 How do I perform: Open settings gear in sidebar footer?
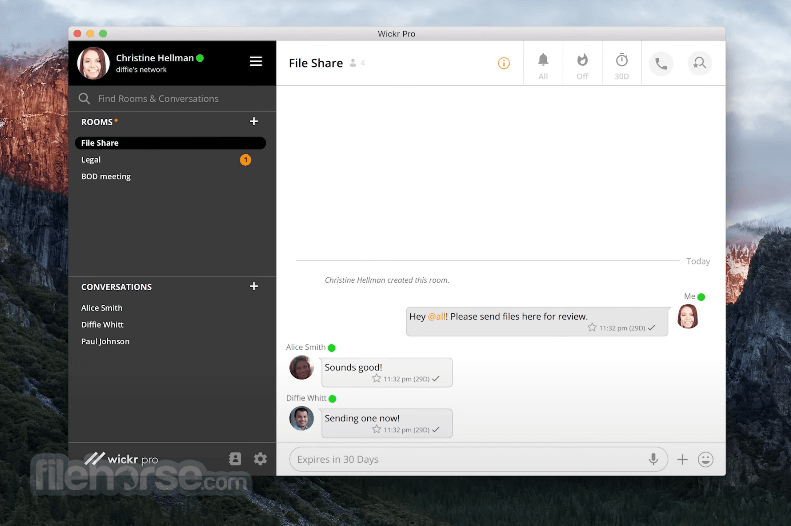(x=260, y=458)
